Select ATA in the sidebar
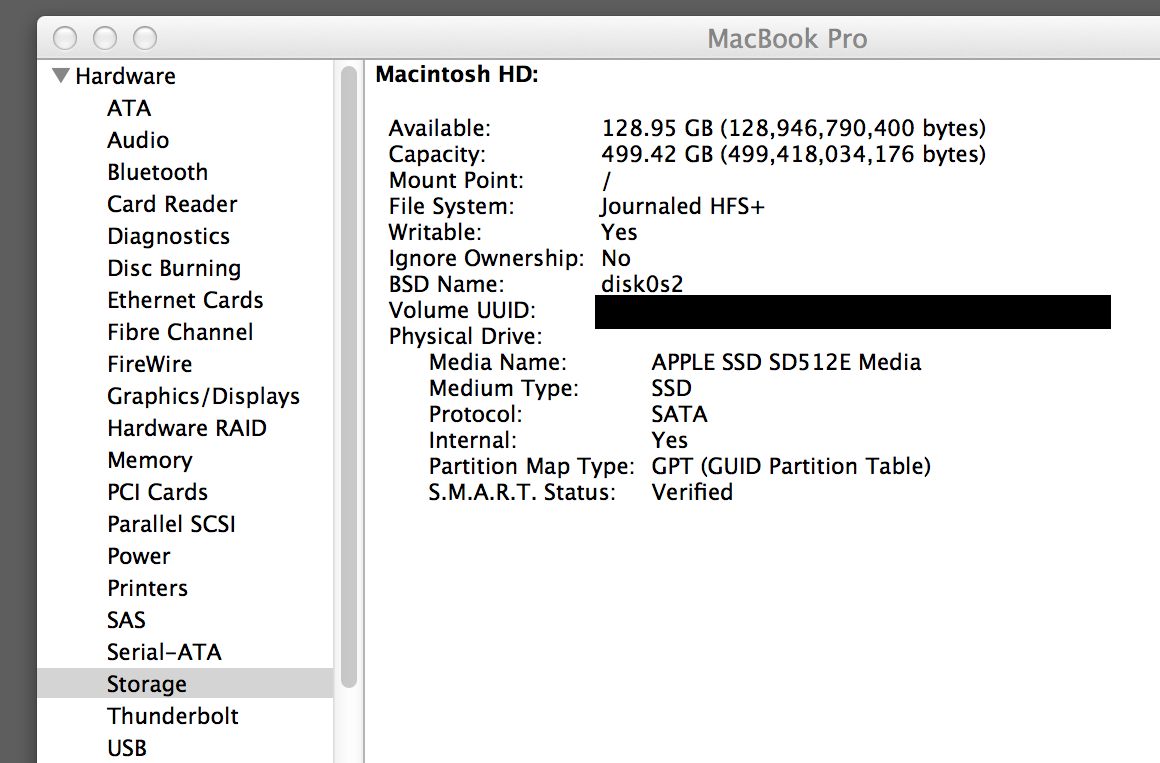The width and height of the screenshot is (1160, 763). tap(129, 108)
